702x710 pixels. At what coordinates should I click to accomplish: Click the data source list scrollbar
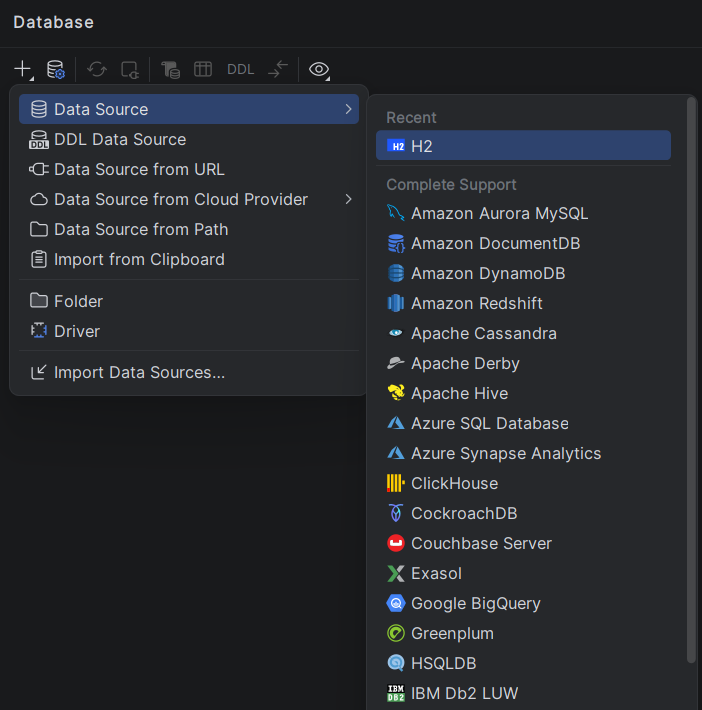(x=691, y=380)
